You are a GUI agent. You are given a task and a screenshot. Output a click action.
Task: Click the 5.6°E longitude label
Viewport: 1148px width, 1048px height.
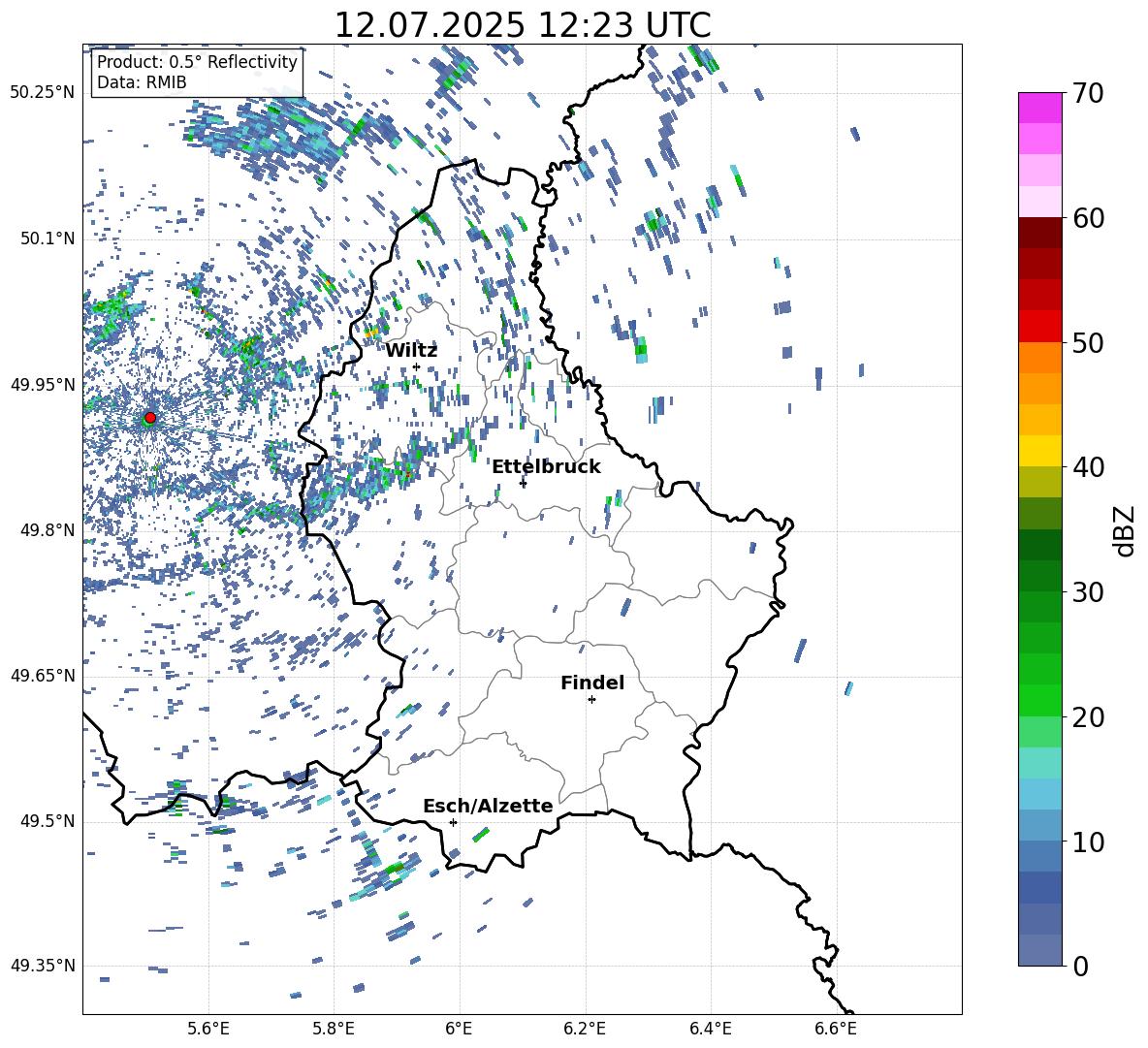pos(208,1030)
